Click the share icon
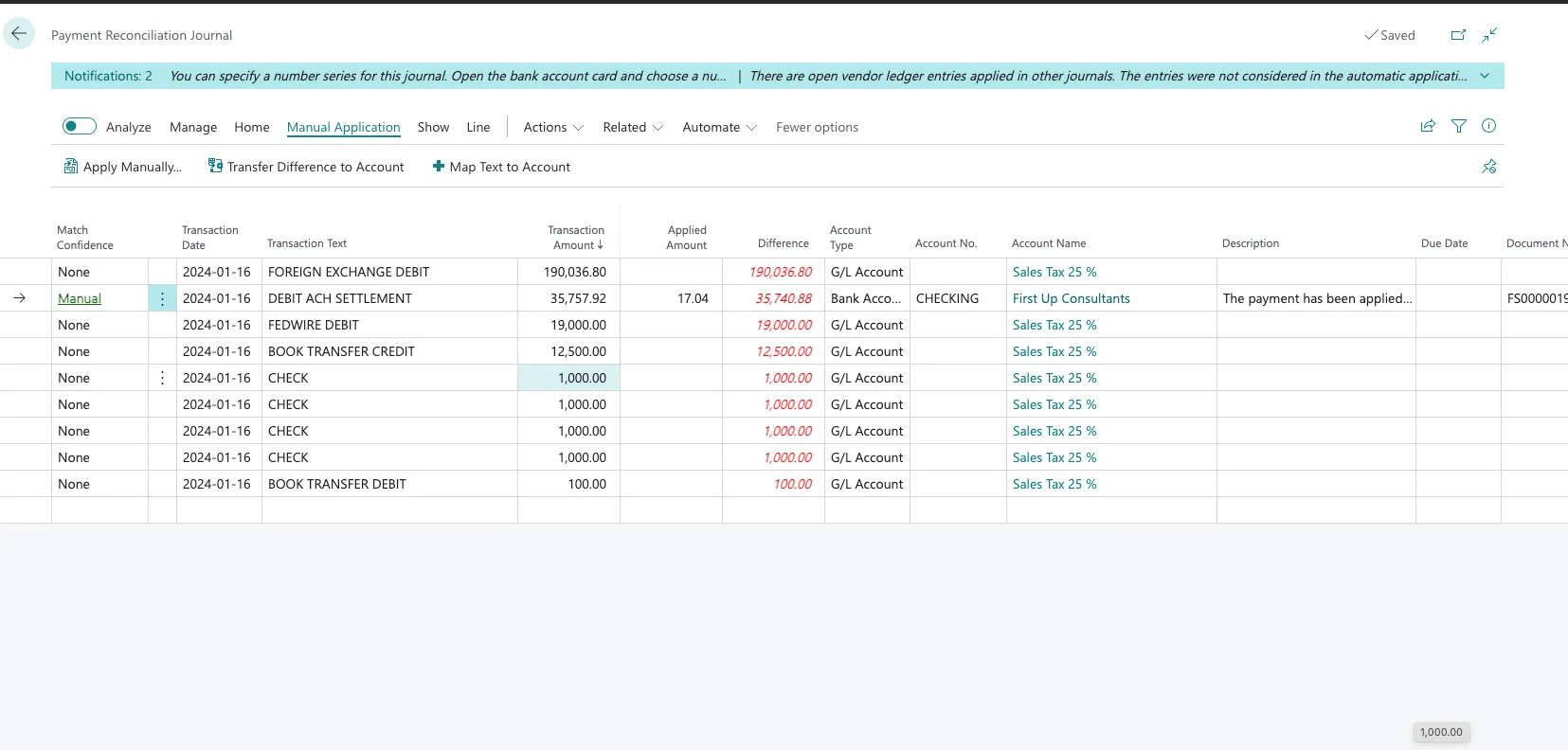The width and height of the screenshot is (1568, 750). coord(1428,126)
